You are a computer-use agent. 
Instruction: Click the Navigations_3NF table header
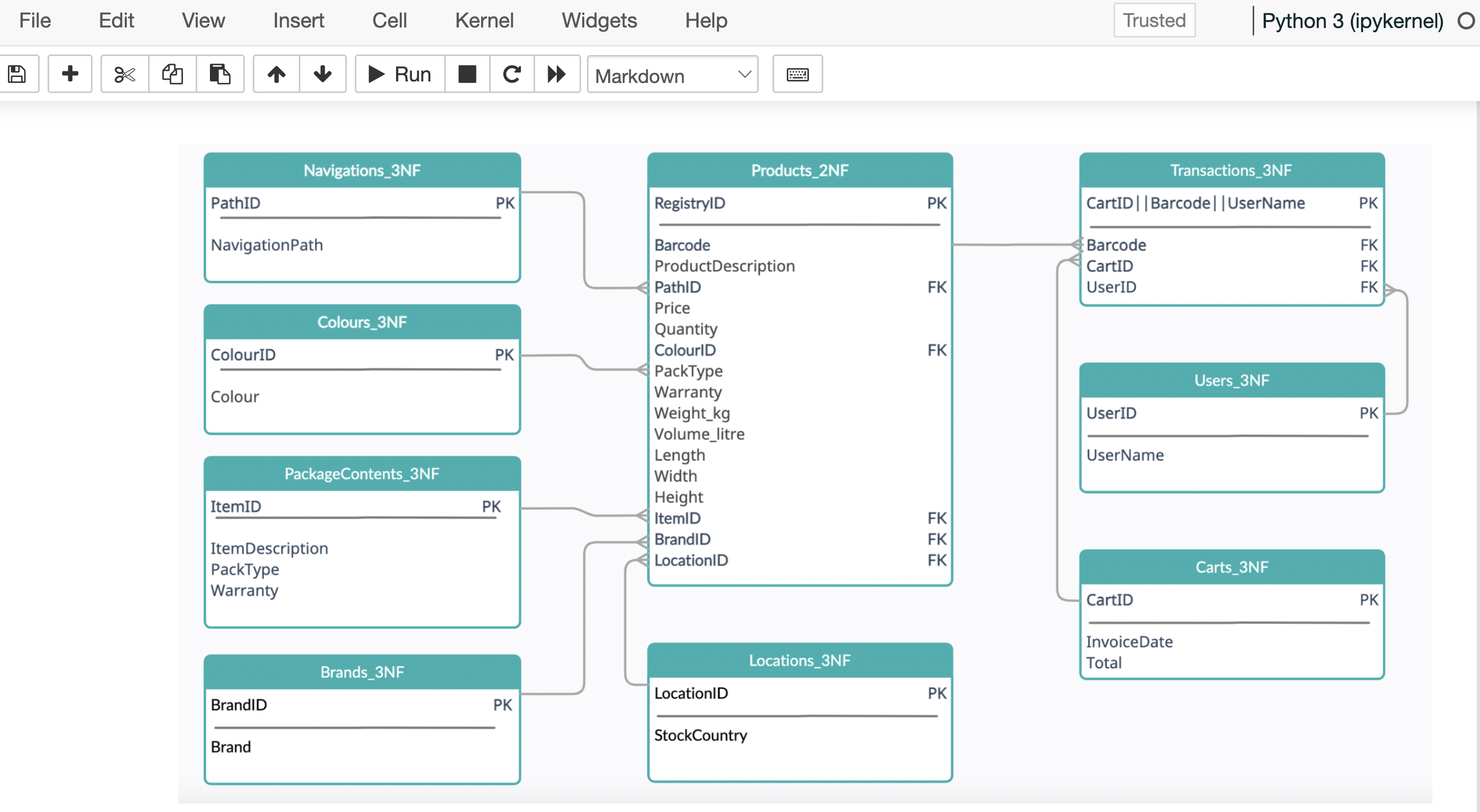pos(362,171)
